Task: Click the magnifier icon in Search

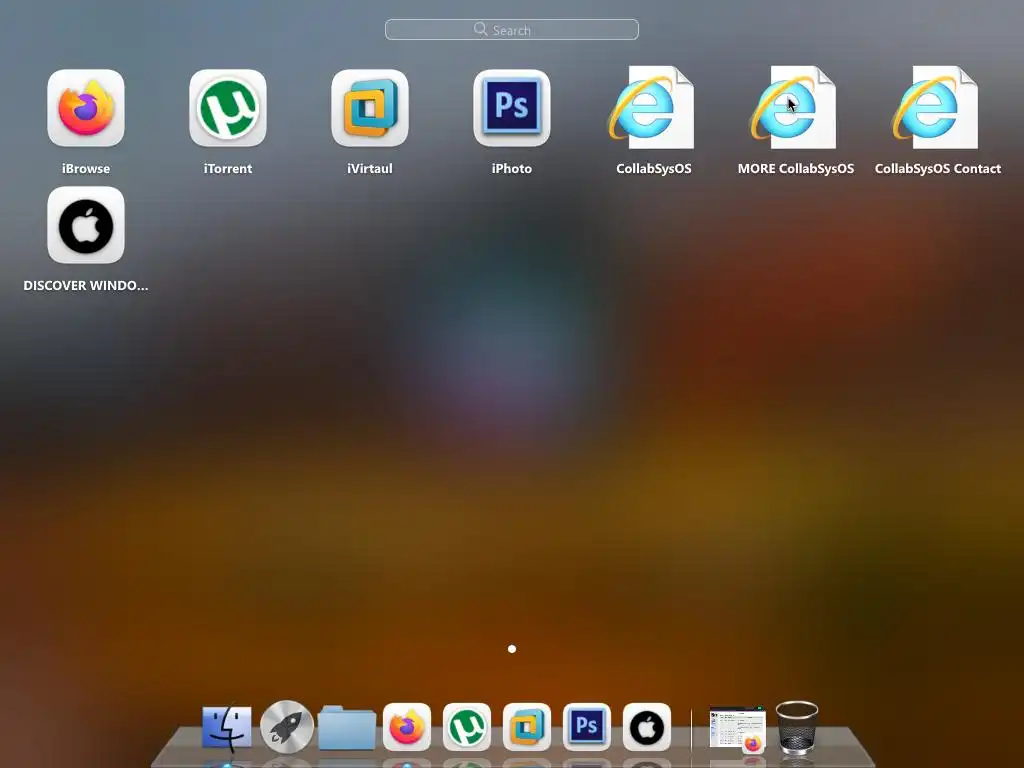Action: tap(481, 29)
